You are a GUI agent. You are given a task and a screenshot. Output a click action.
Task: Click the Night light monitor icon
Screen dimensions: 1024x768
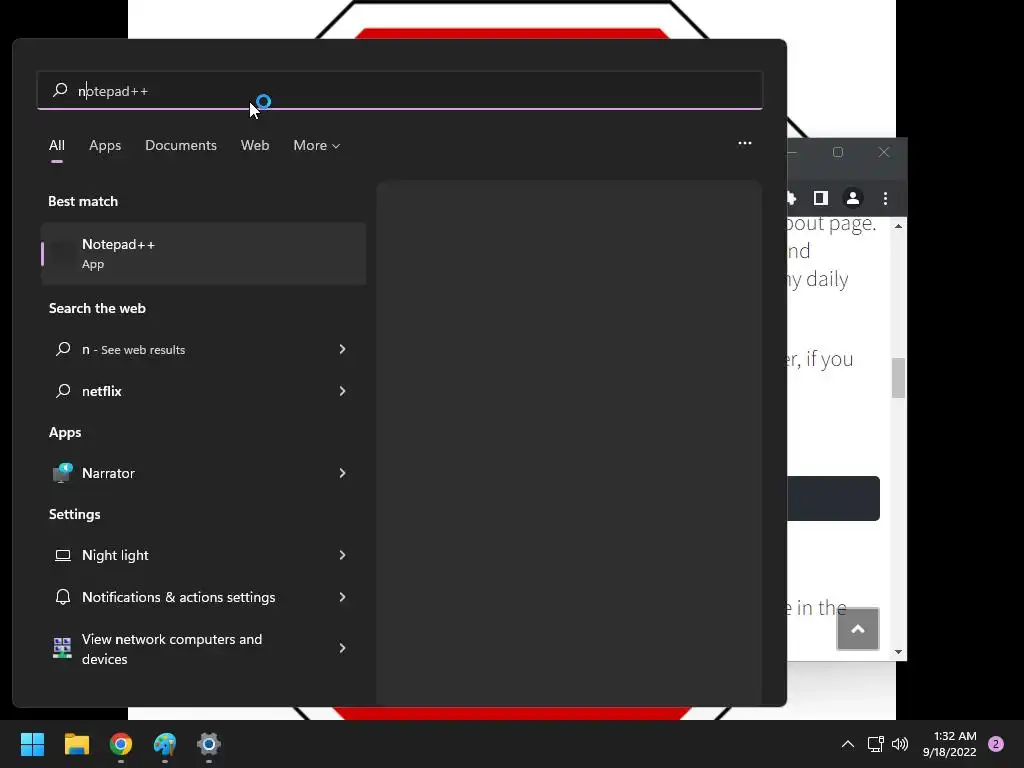coord(63,555)
